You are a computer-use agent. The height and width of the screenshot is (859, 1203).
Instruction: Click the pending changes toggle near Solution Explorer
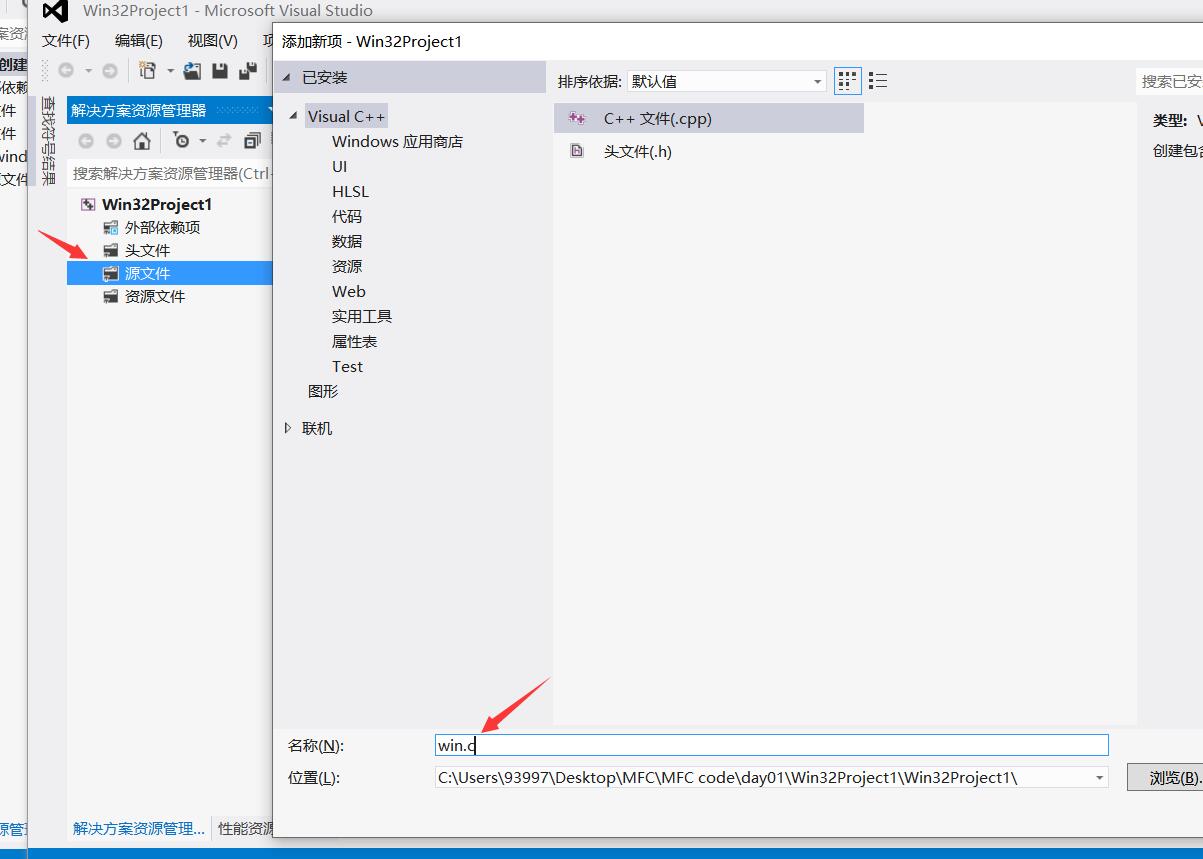181,141
